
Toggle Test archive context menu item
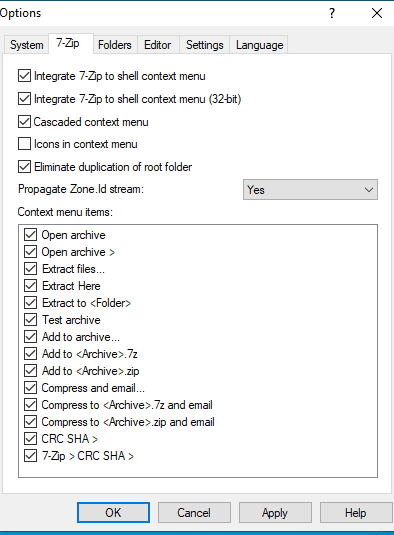pyautogui.click(x=30, y=320)
